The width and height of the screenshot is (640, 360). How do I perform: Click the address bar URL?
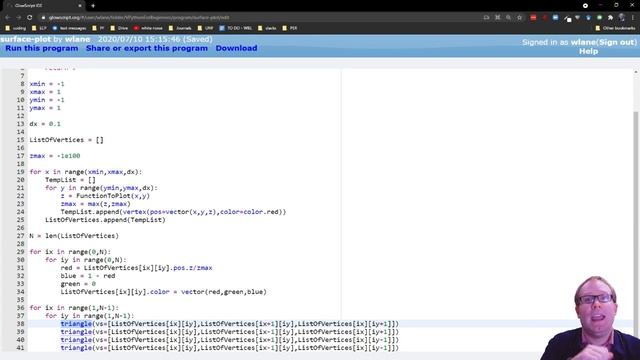(x=139, y=18)
